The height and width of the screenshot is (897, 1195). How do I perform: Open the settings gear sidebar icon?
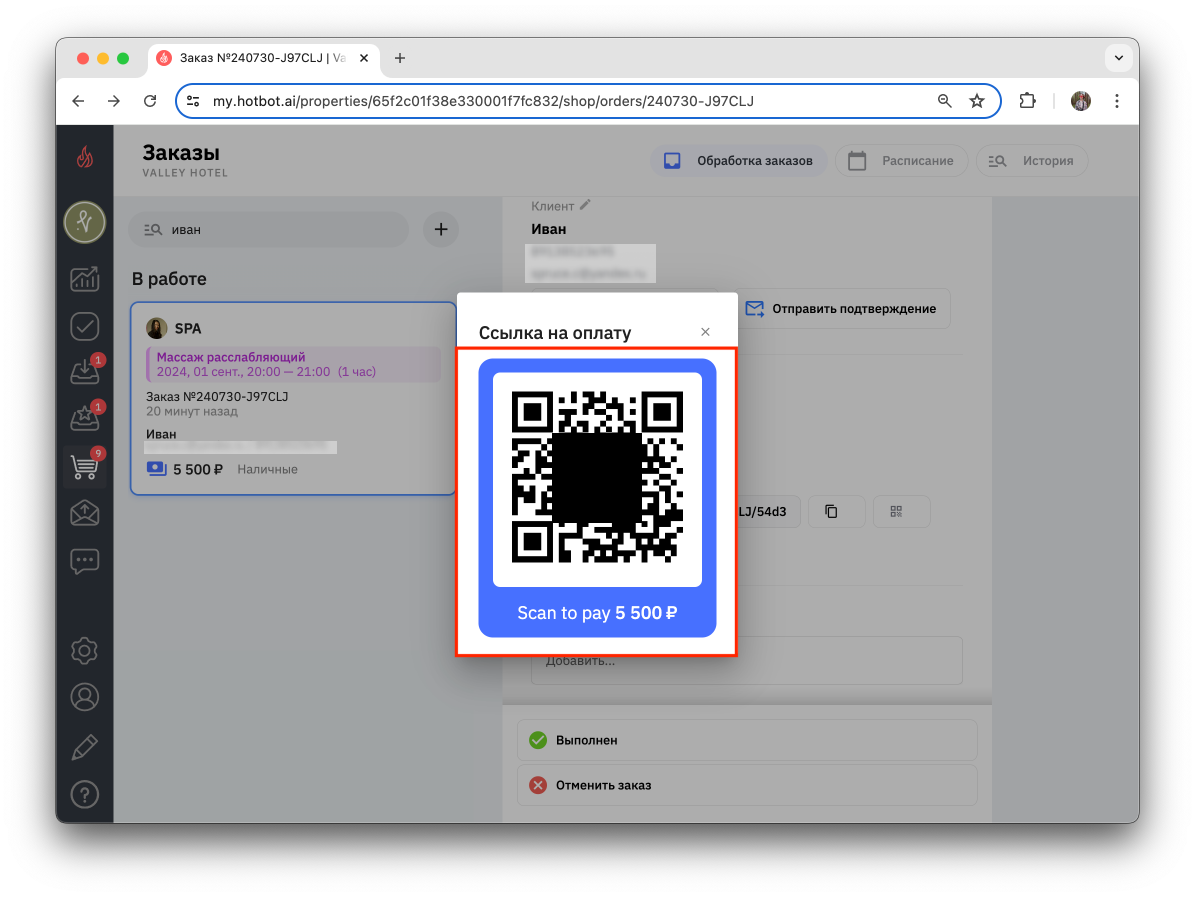pyautogui.click(x=85, y=650)
